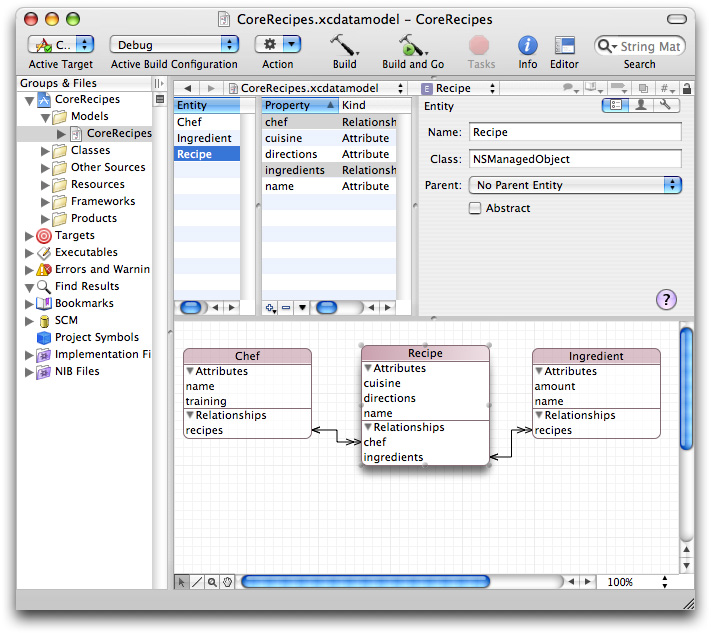Select the Chef entity in list
Viewport: 711px width, 634px height.
point(207,122)
